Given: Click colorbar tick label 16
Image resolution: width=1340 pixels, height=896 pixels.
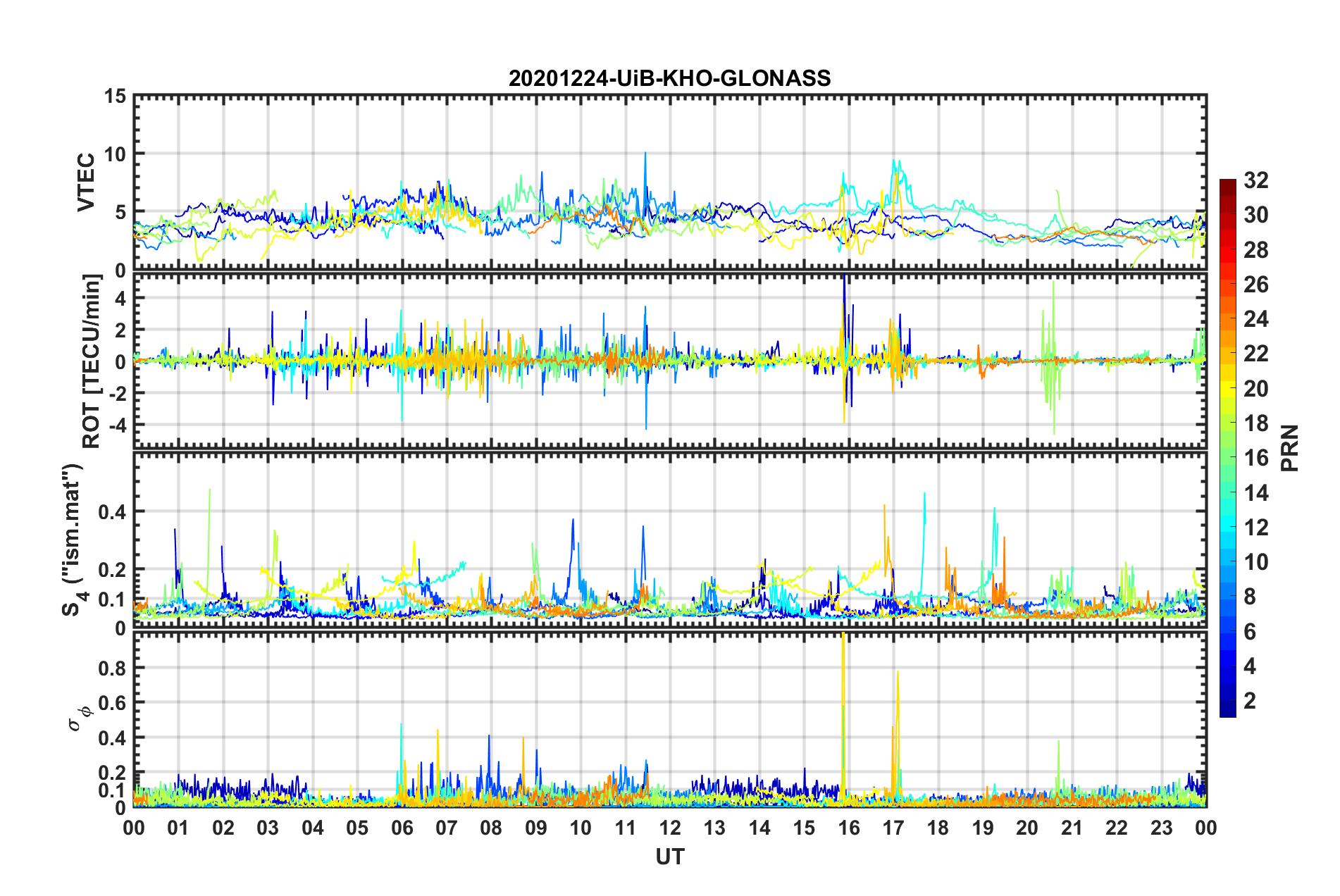Looking at the screenshot, I should coord(1256,458).
